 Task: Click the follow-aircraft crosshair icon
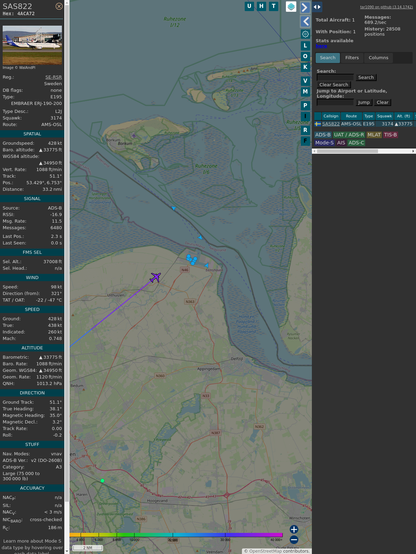pos(305,34)
